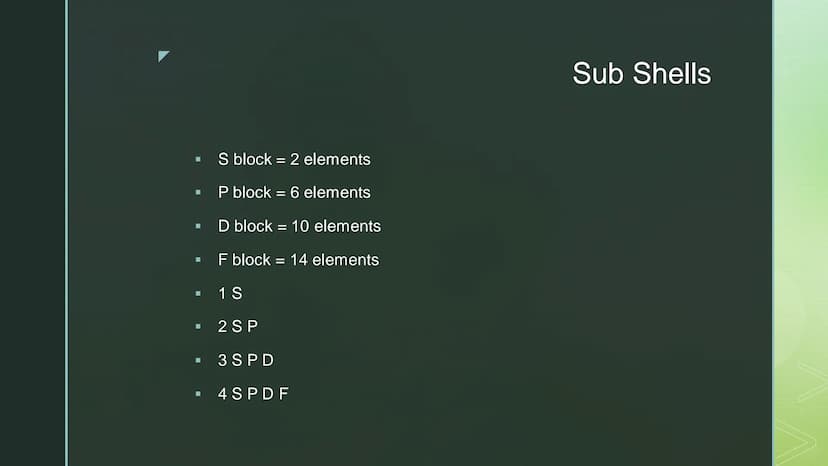The width and height of the screenshot is (828, 466).
Task: Click the 'S block = 2 elements' line
Action: click(x=294, y=160)
